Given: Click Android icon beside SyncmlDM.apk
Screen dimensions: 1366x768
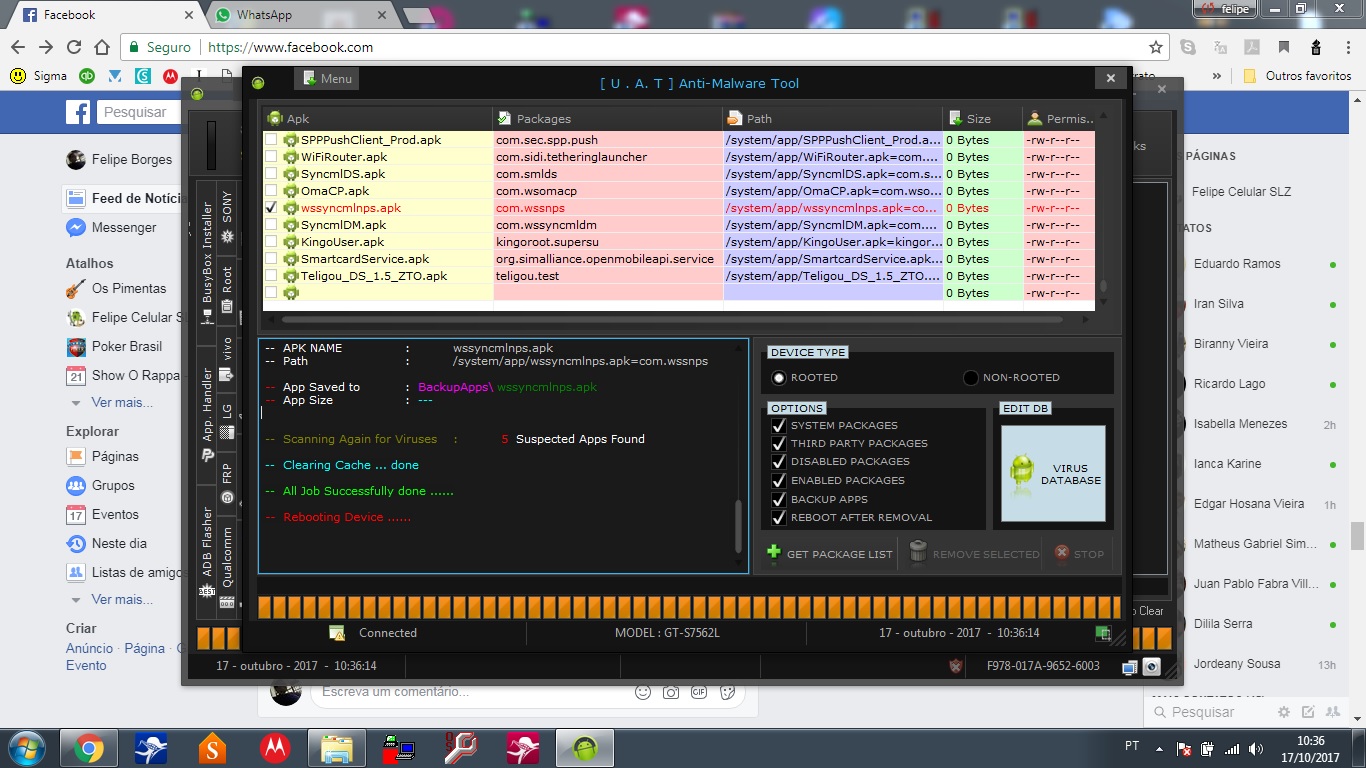Looking at the screenshot, I should pyautogui.click(x=291, y=225).
